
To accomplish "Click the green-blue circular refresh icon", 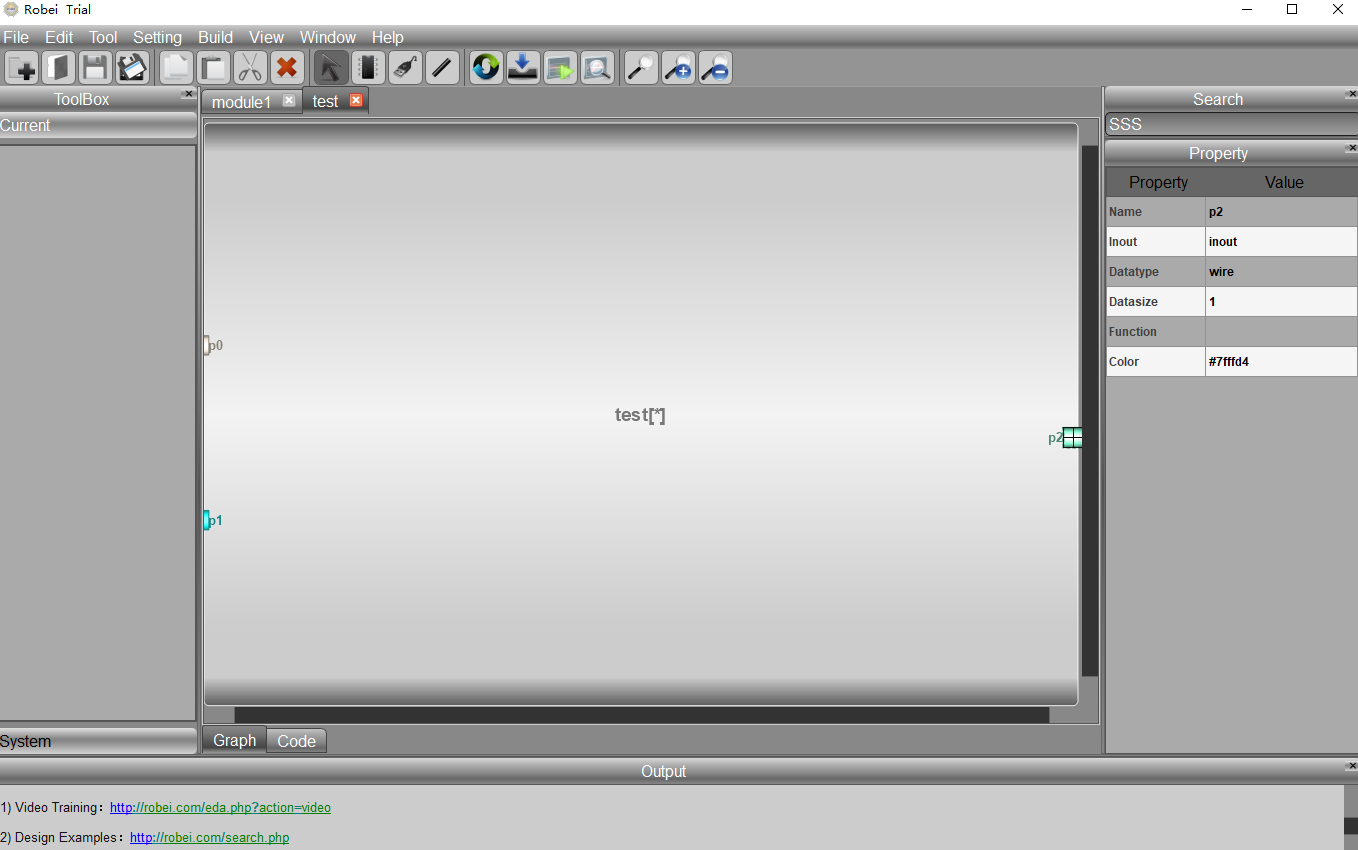I will pos(486,68).
